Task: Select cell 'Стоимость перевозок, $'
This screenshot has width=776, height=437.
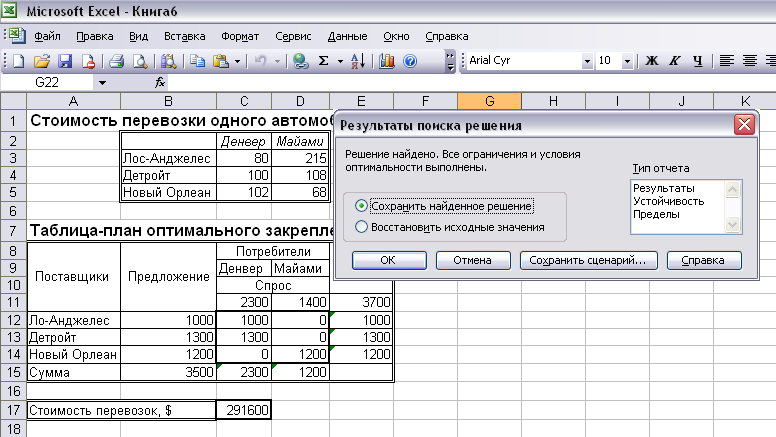Action: [x=121, y=410]
